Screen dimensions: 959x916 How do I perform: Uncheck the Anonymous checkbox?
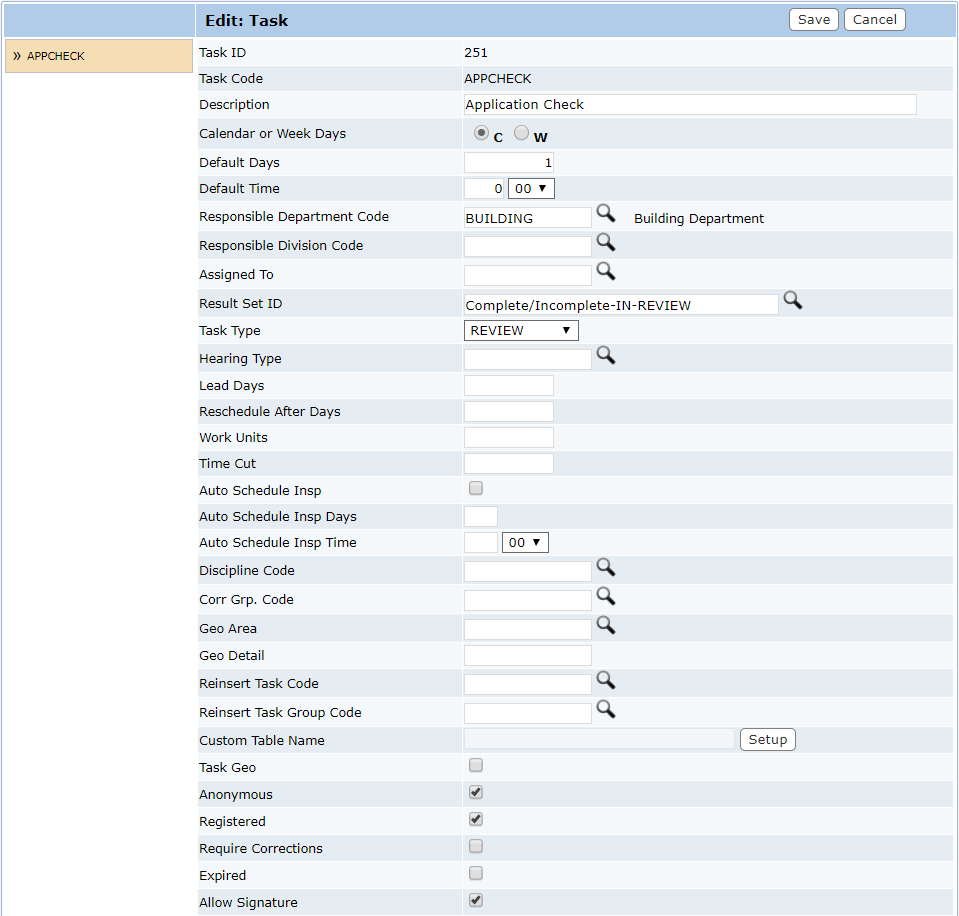click(476, 793)
